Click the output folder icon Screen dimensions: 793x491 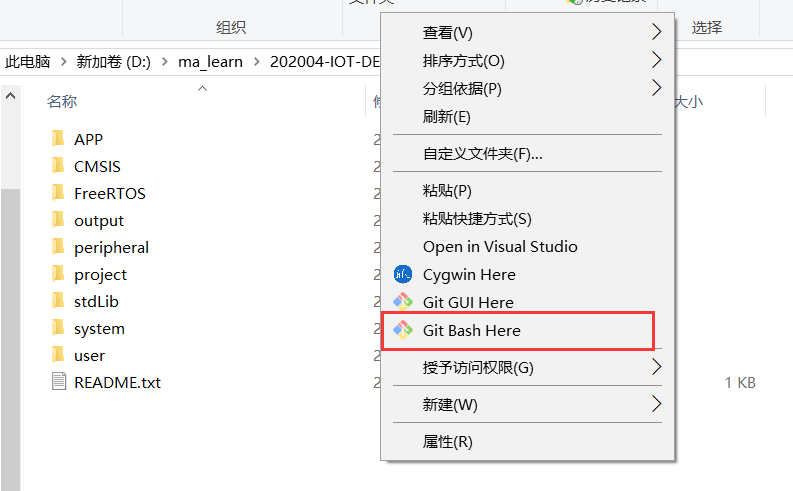coord(58,219)
